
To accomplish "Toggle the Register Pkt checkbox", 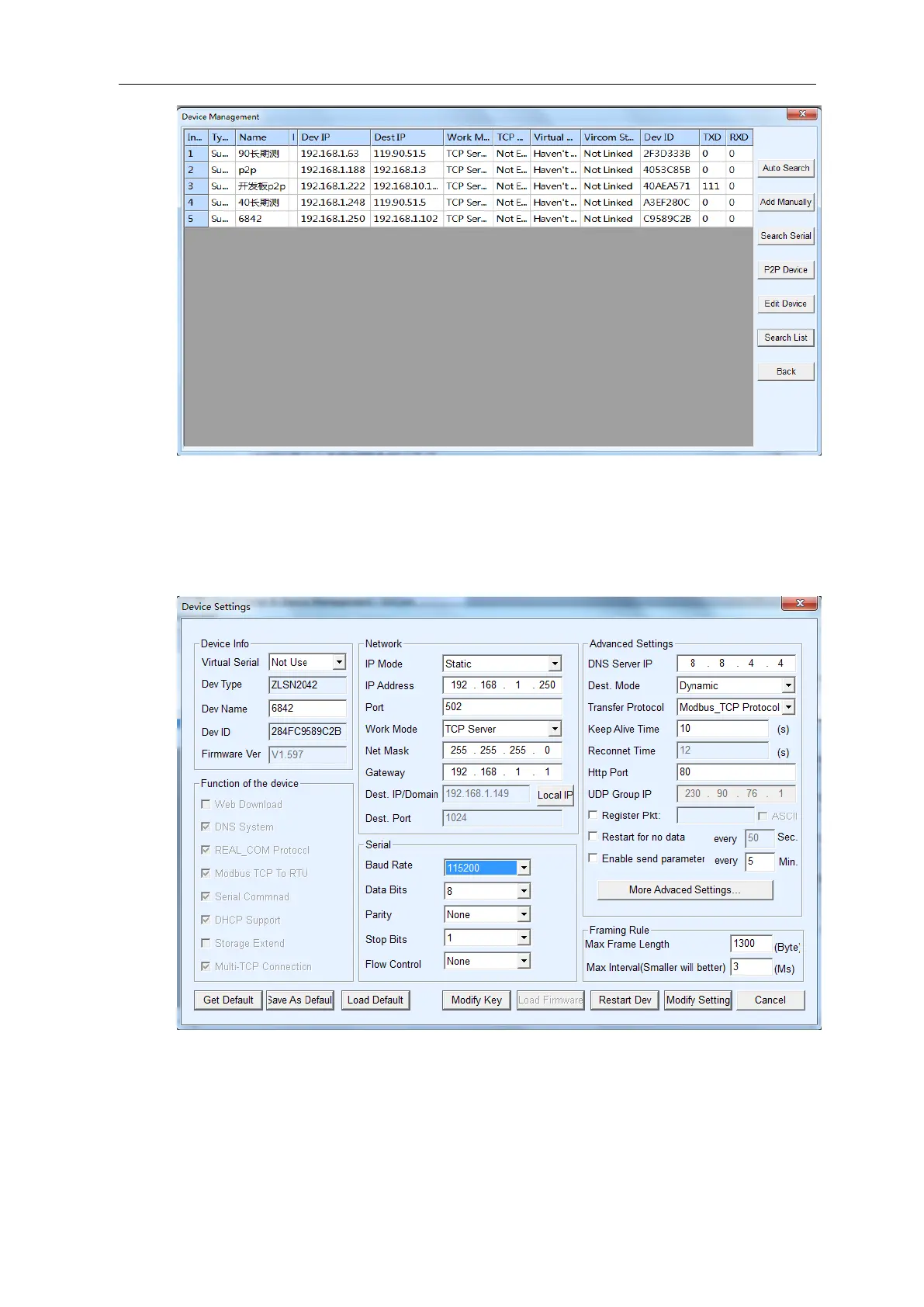I will pyautogui.click(x=593, y=815).
